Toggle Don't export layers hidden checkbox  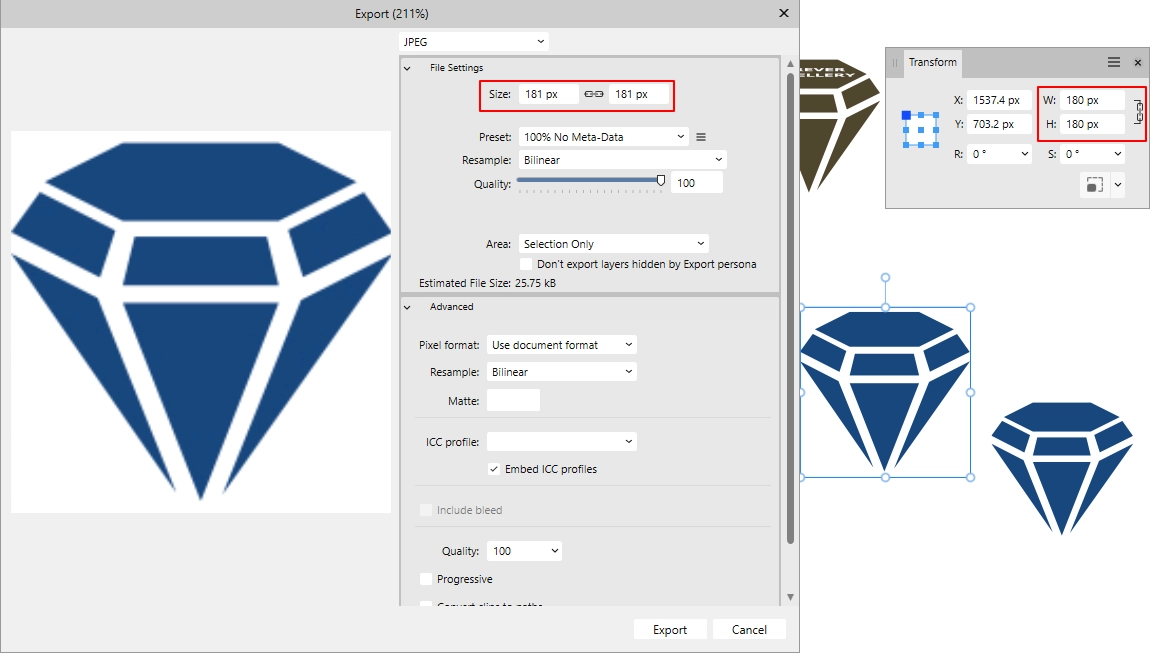pyautogui.click(x=526, y=264)
